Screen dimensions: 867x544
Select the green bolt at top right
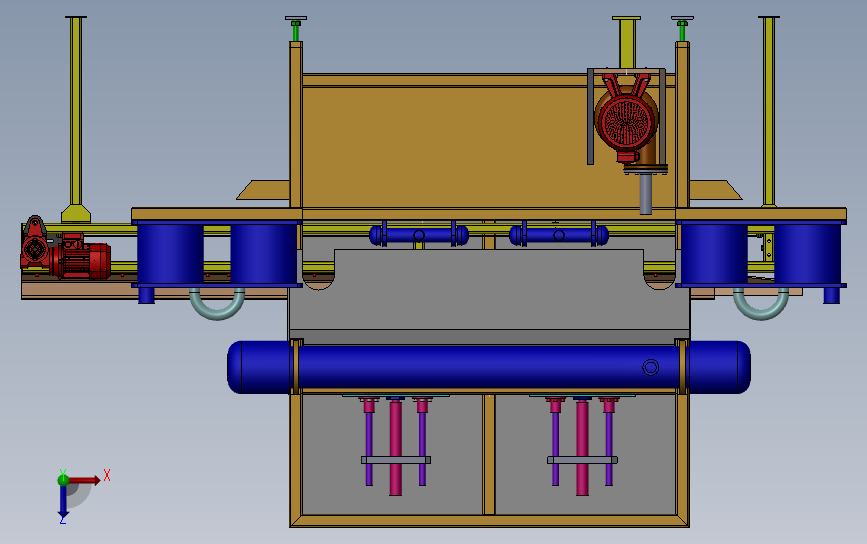[682, 31]
